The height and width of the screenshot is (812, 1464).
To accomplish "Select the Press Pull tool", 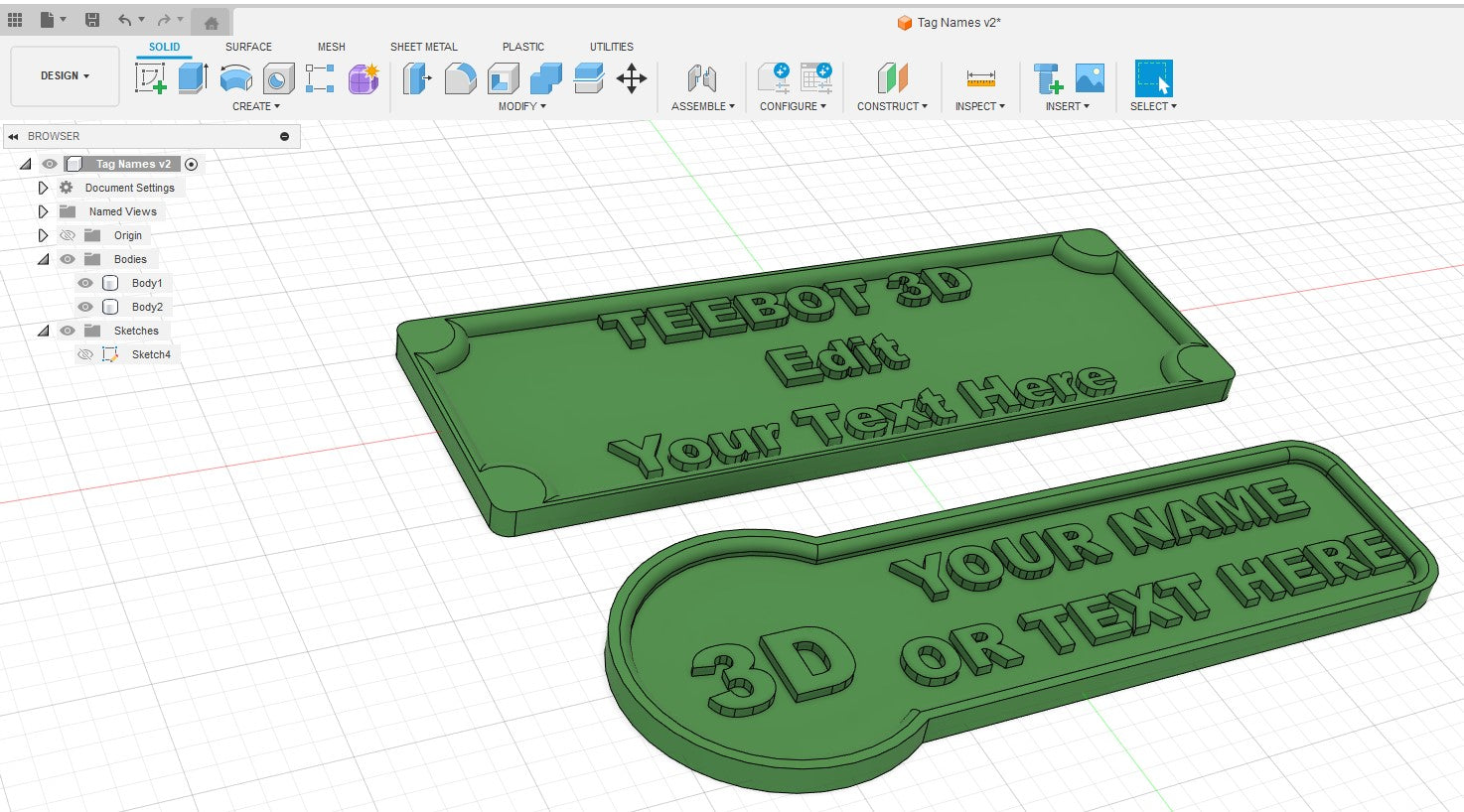I will coord(416,78).
